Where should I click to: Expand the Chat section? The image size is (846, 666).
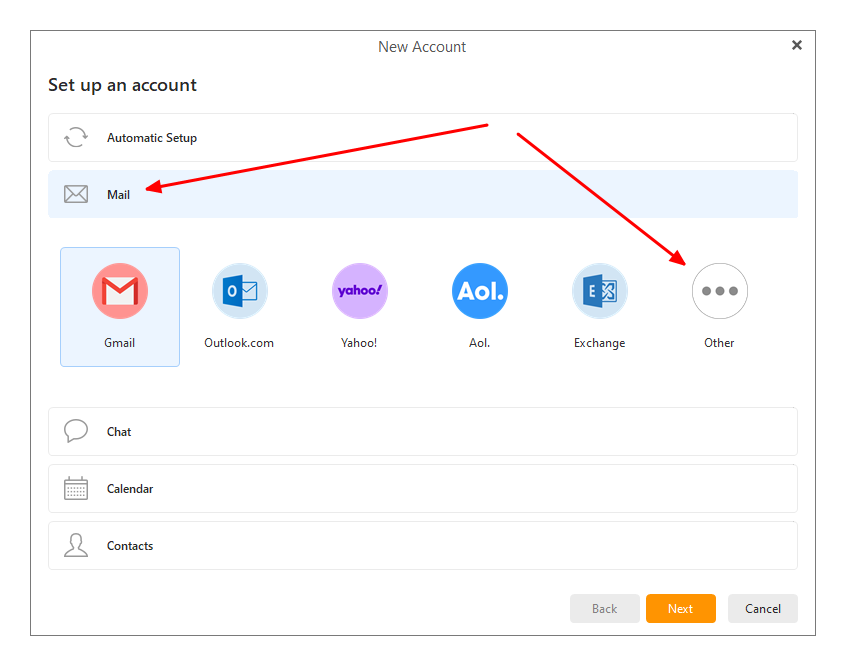pos(423,432)
